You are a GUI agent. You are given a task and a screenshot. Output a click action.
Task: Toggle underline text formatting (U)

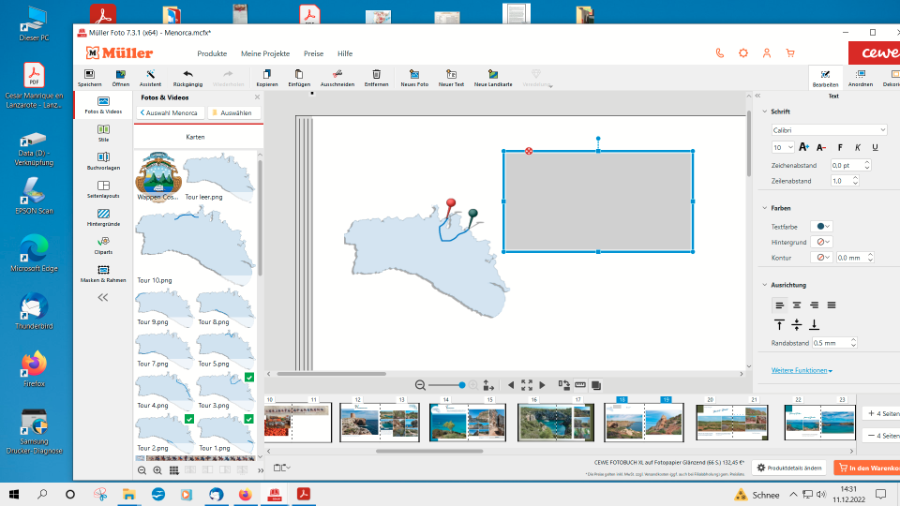coord(875,147)
